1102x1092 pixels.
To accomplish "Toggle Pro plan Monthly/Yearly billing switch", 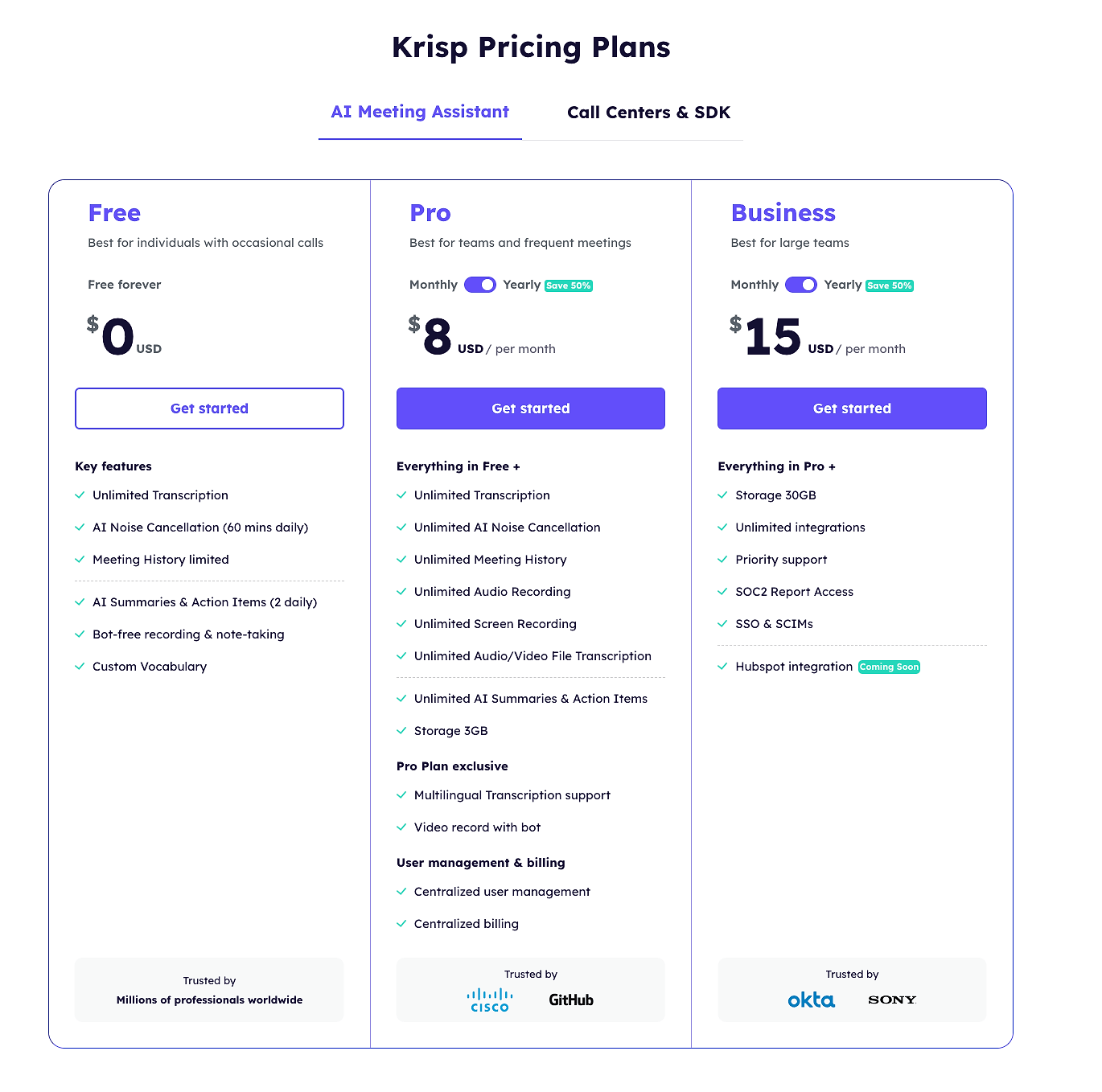I will pyautogui.click(x=480, y=285).
